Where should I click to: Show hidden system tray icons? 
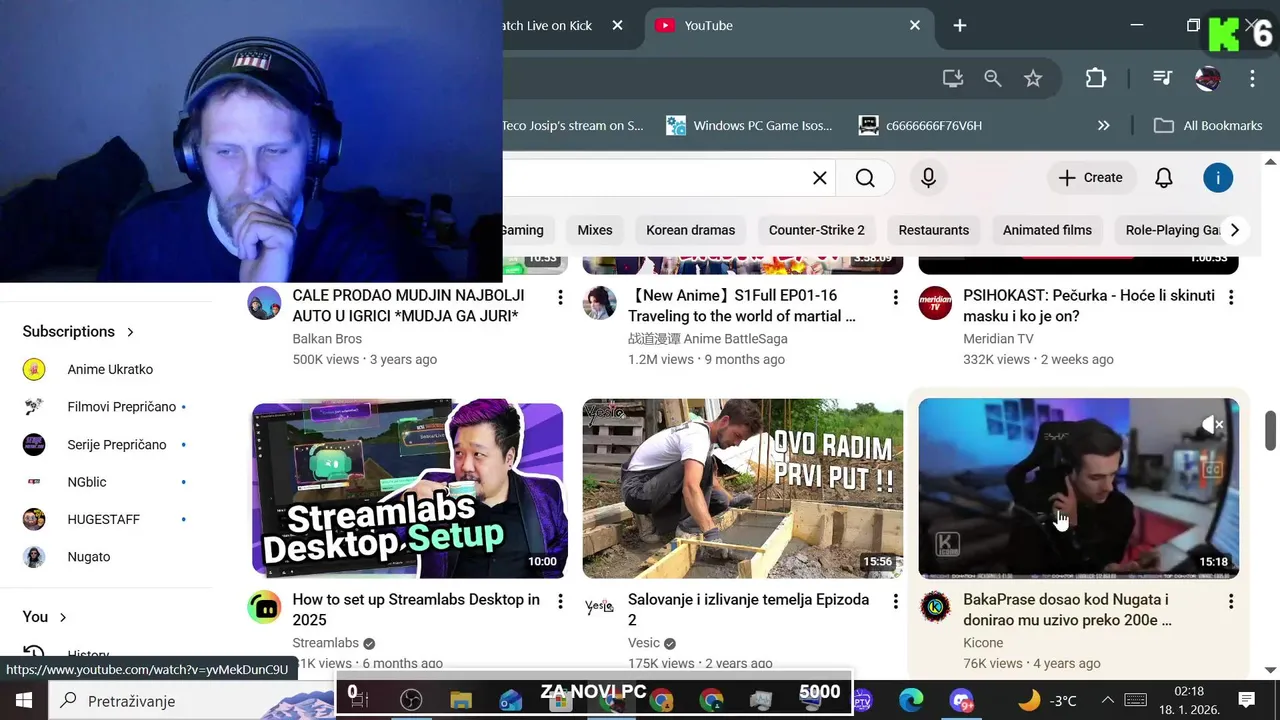click(x=1107, y=700)
